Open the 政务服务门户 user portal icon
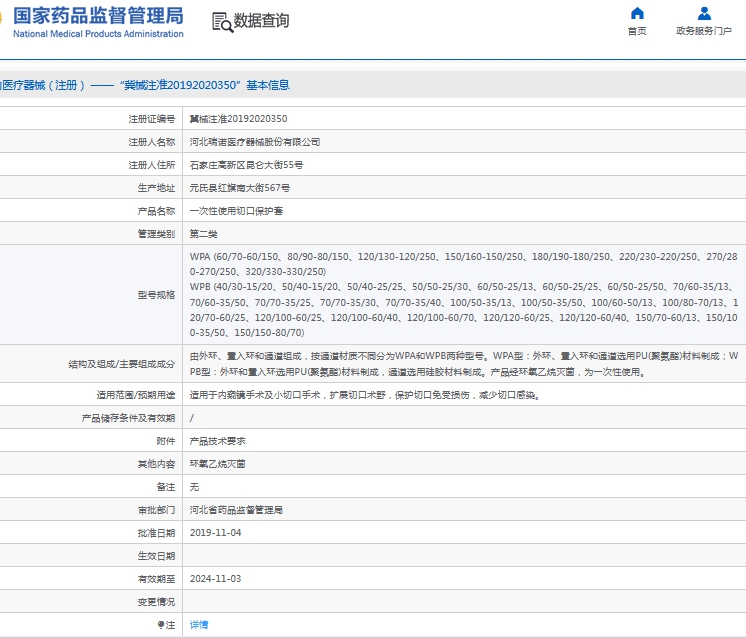 point(704,13)
